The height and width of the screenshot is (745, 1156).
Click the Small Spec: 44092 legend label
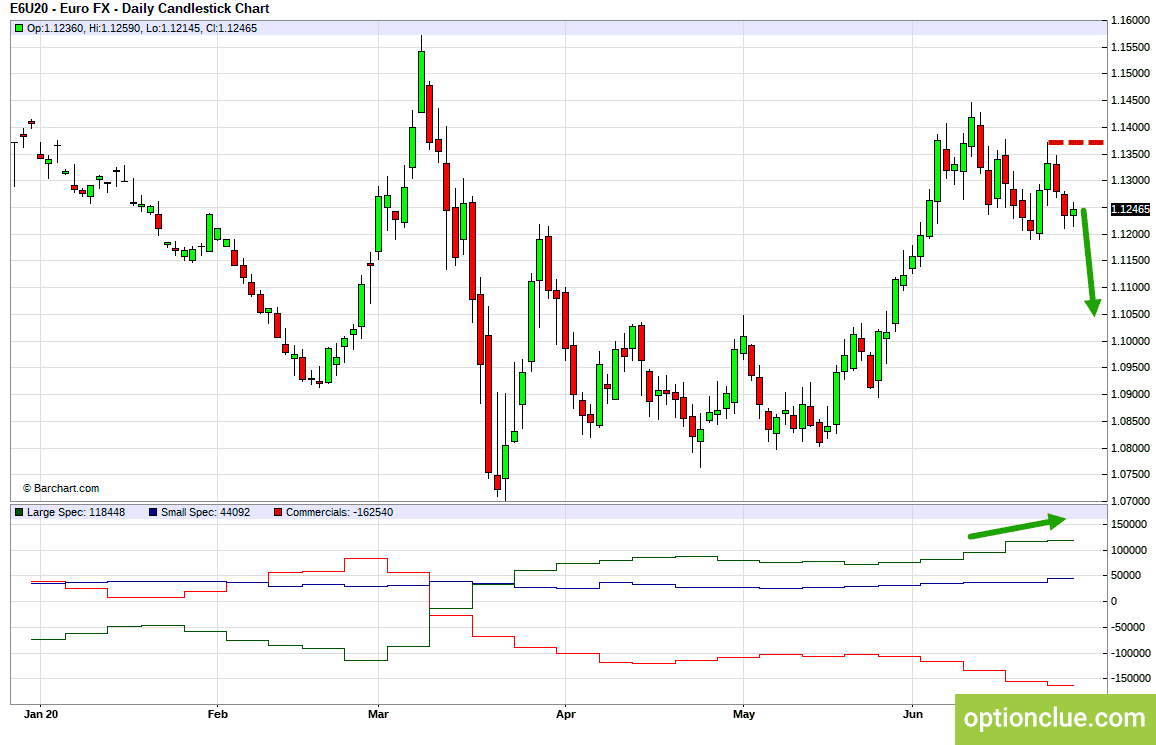point(206,512)
